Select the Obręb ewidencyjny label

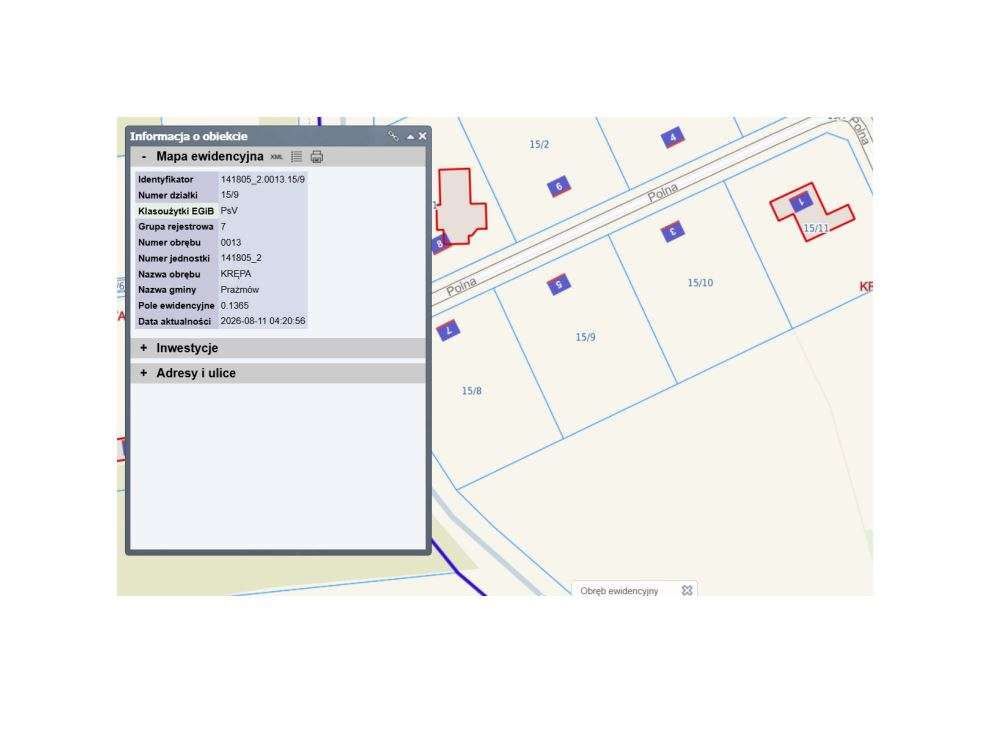(x=619, y=591)
